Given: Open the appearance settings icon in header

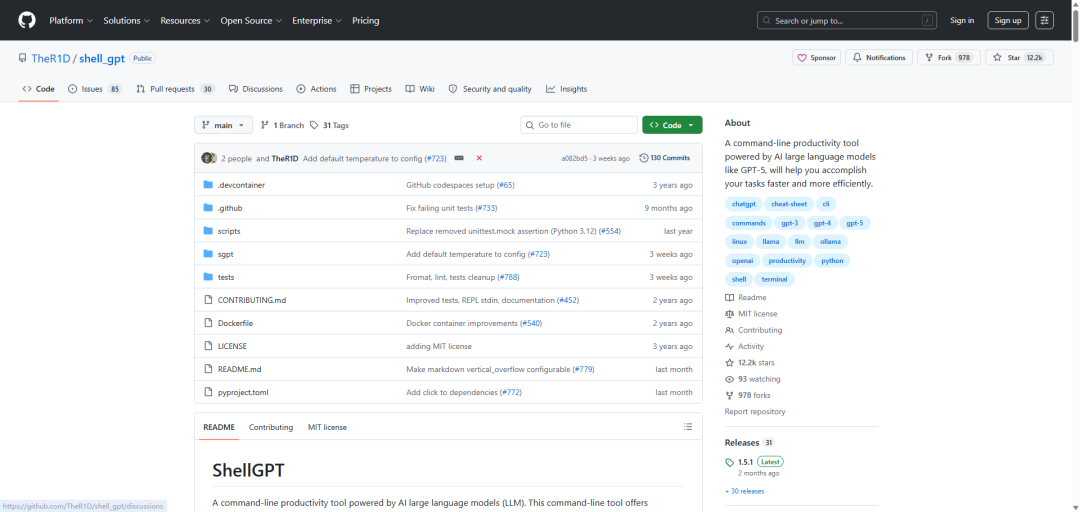Looking at the screenshot, I should click(x=1045, y=20).
